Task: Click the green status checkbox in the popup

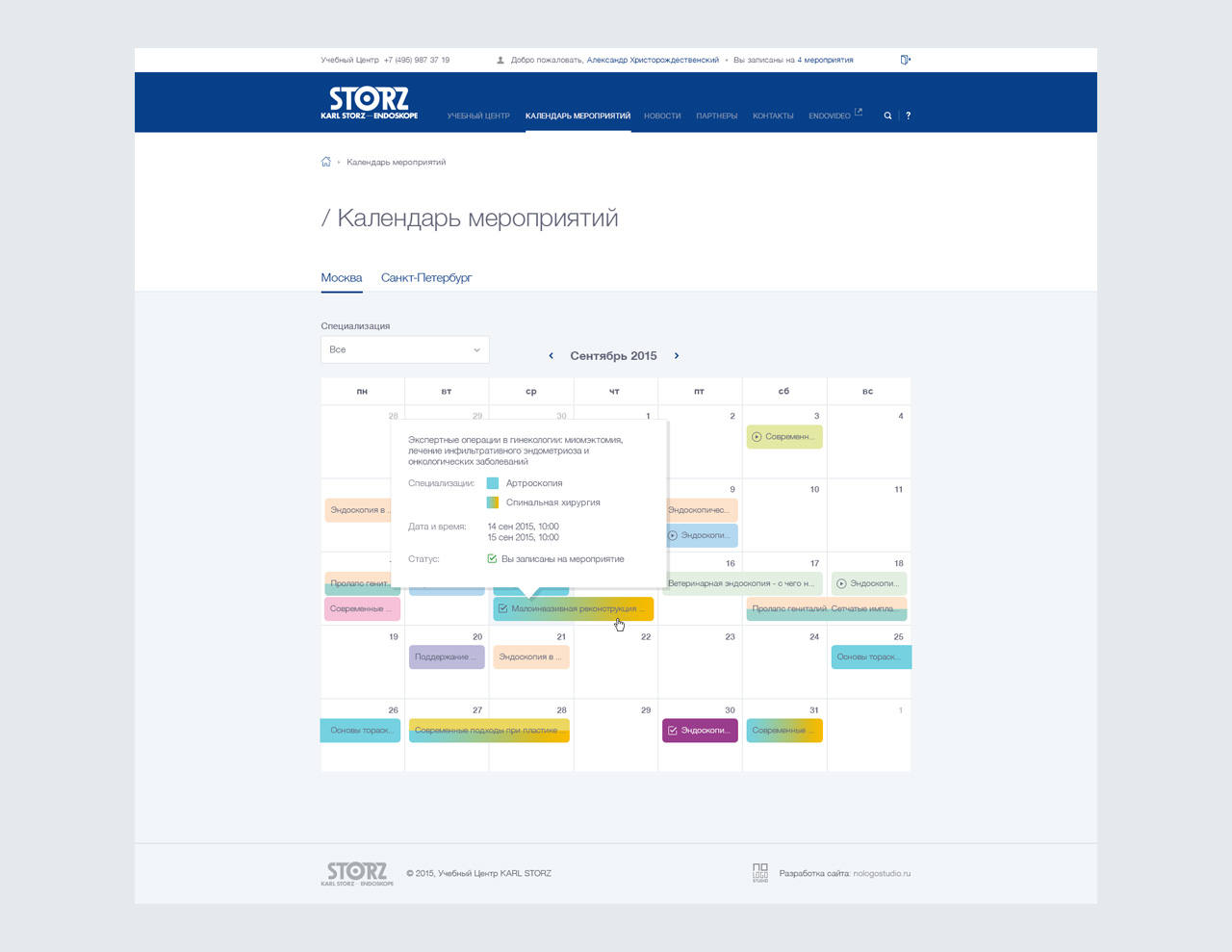Action: tap(492, 558)
